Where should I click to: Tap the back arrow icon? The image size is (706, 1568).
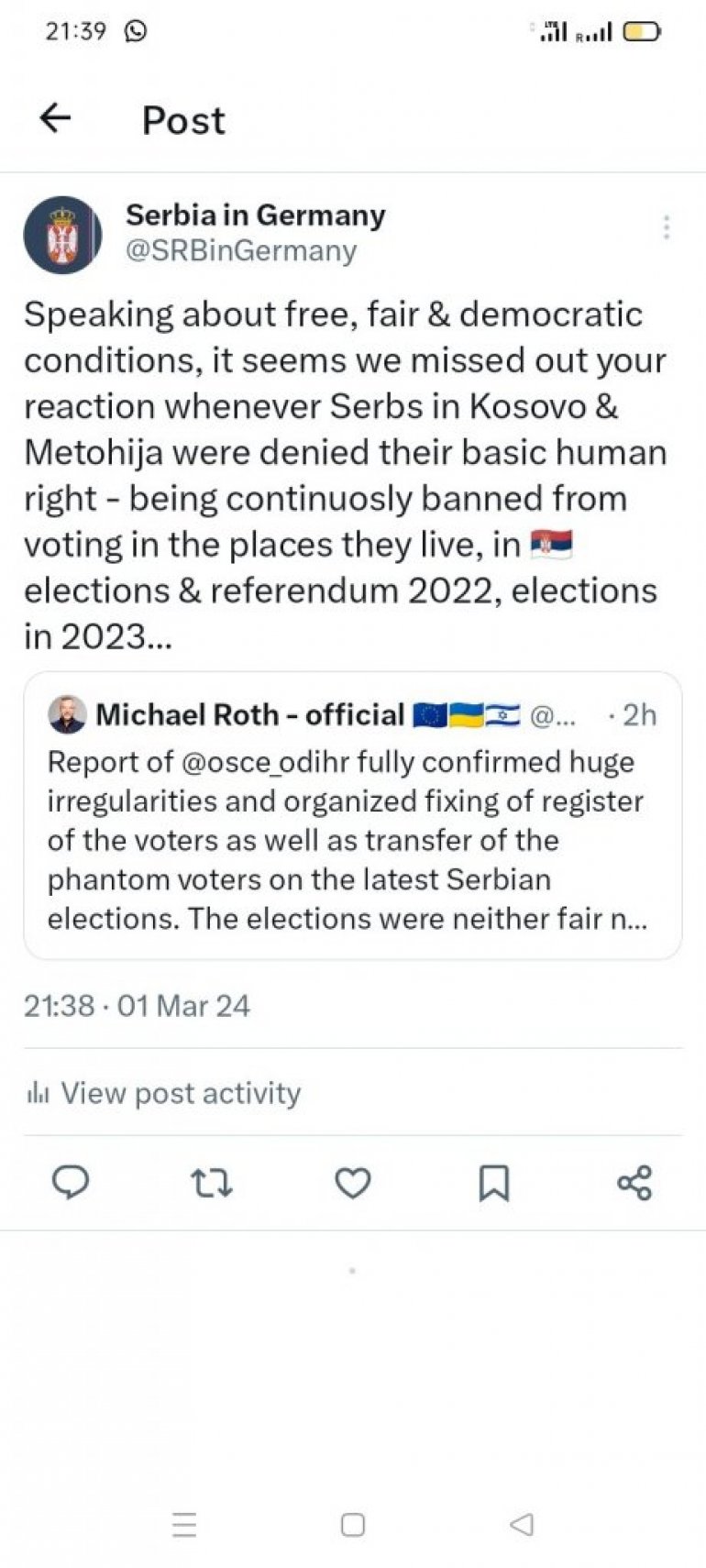click(56, 118)
